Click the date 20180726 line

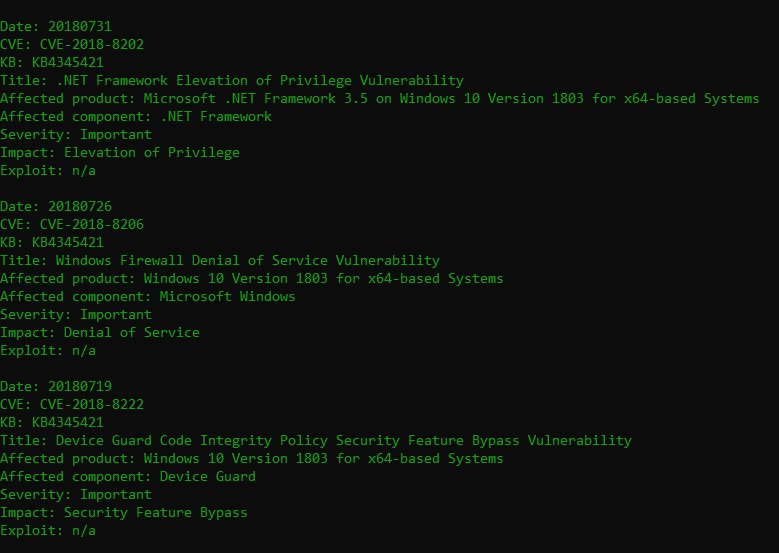point(56,206)
